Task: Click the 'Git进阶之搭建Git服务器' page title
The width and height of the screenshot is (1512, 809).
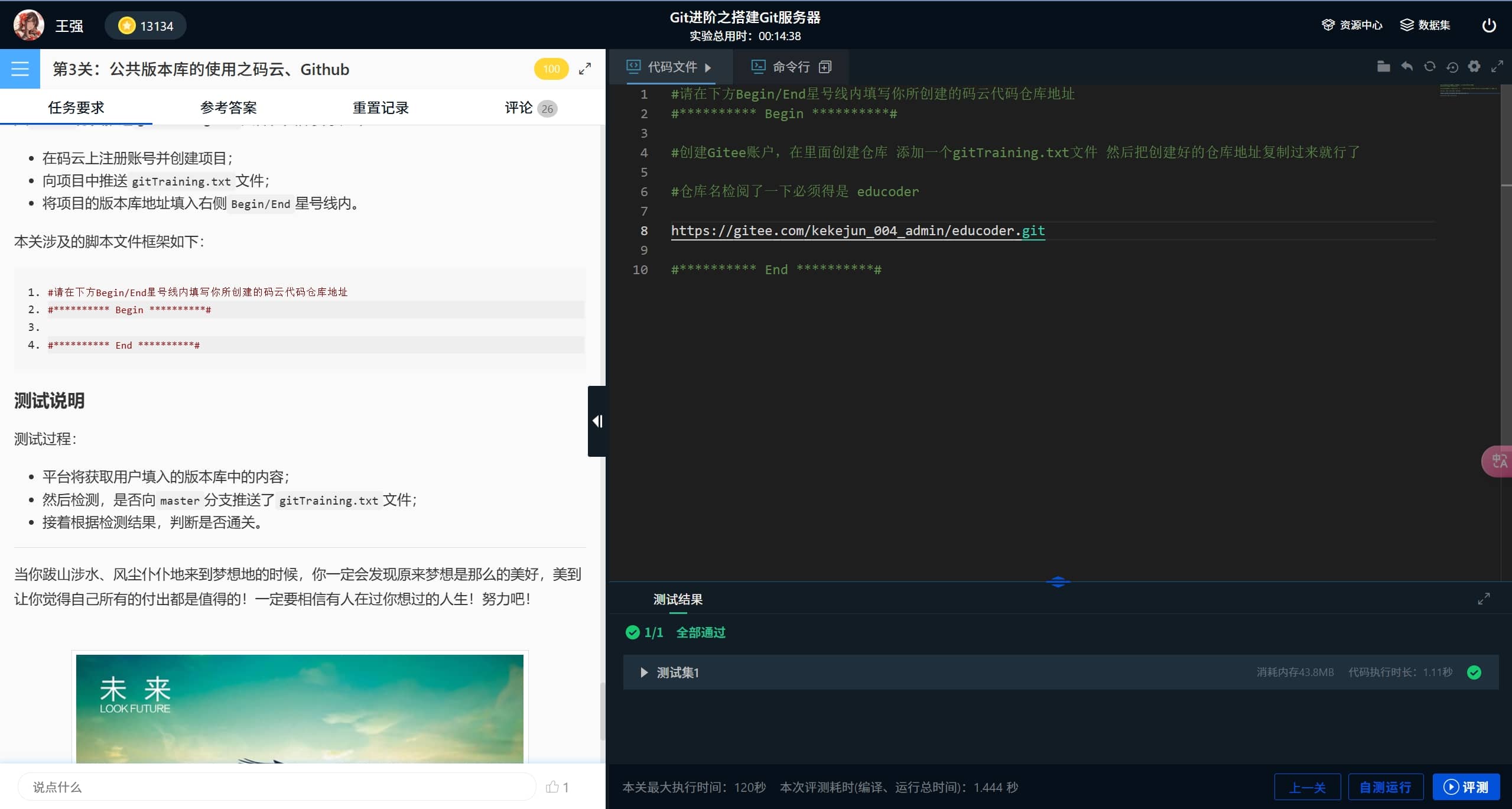Action: pos(745,18)
